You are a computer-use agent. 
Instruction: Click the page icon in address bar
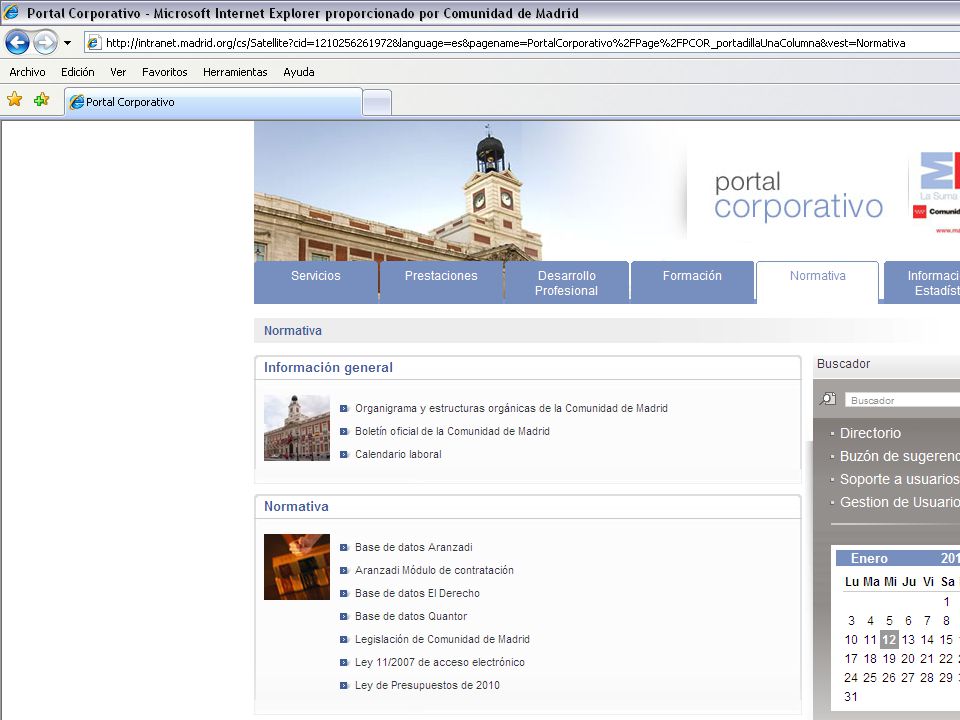click(94, 43)
